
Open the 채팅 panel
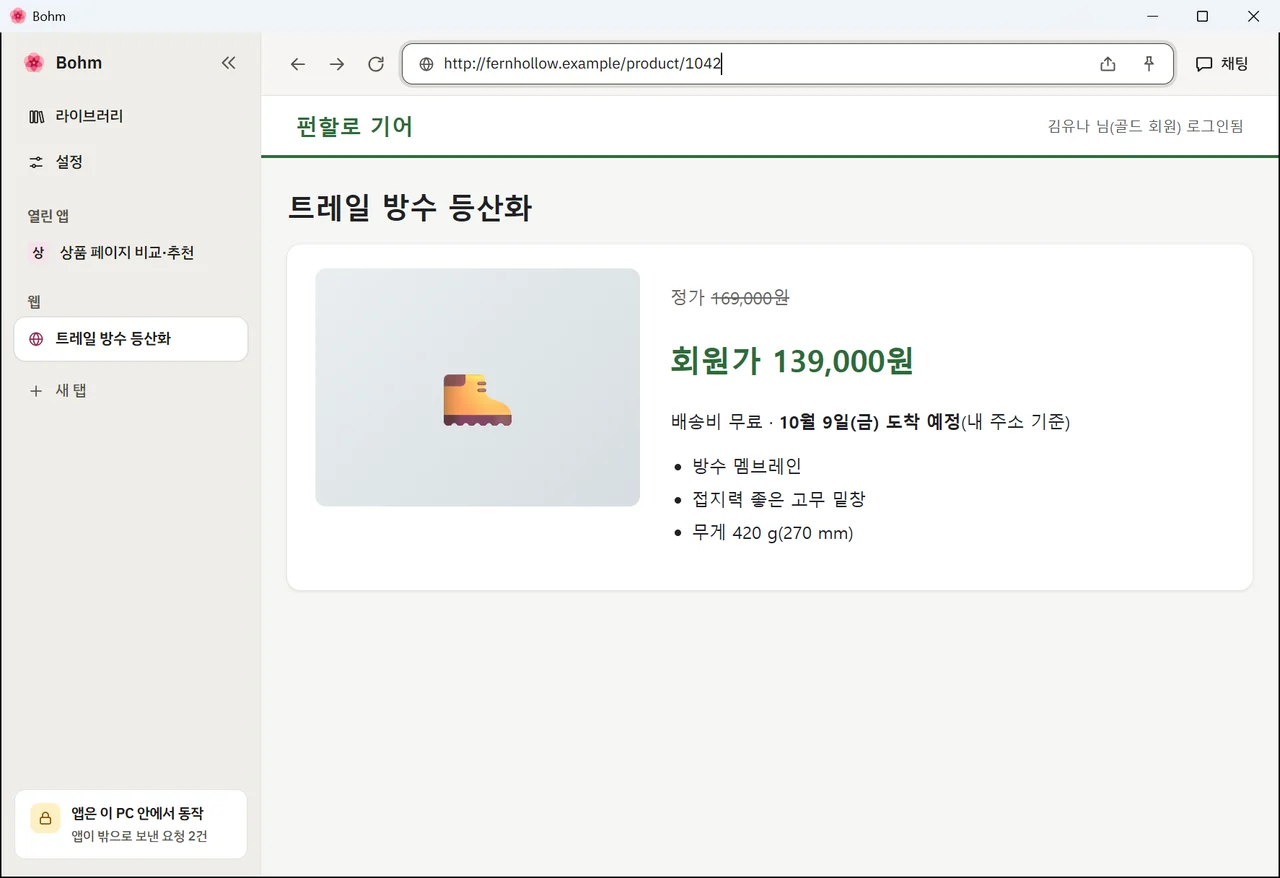click(1222, 64)
